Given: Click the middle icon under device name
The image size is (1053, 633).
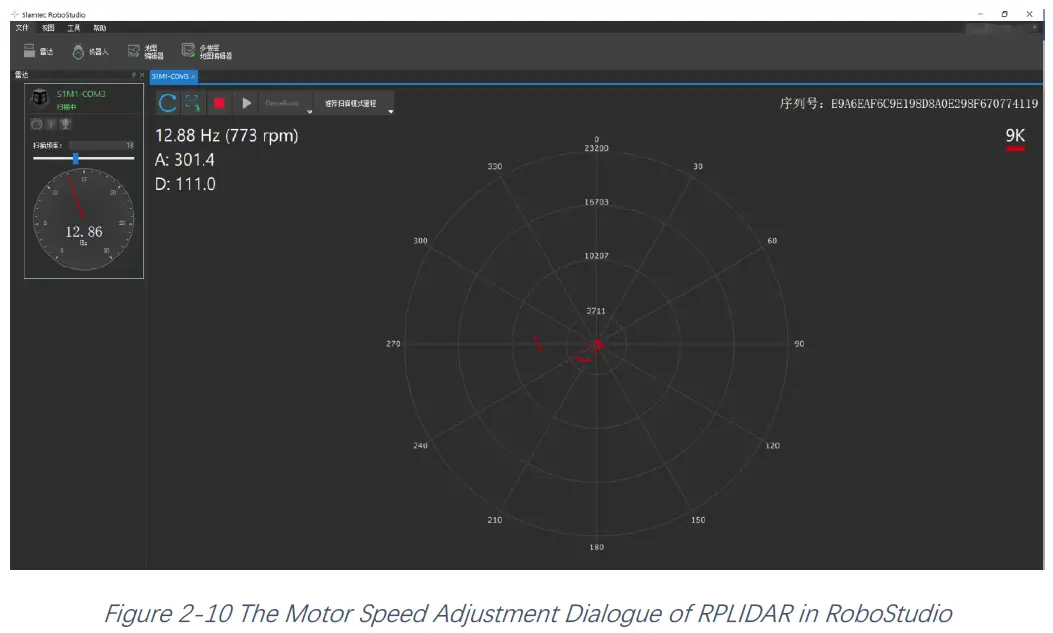Looking at the screenshot, I should tap(51, 124).
